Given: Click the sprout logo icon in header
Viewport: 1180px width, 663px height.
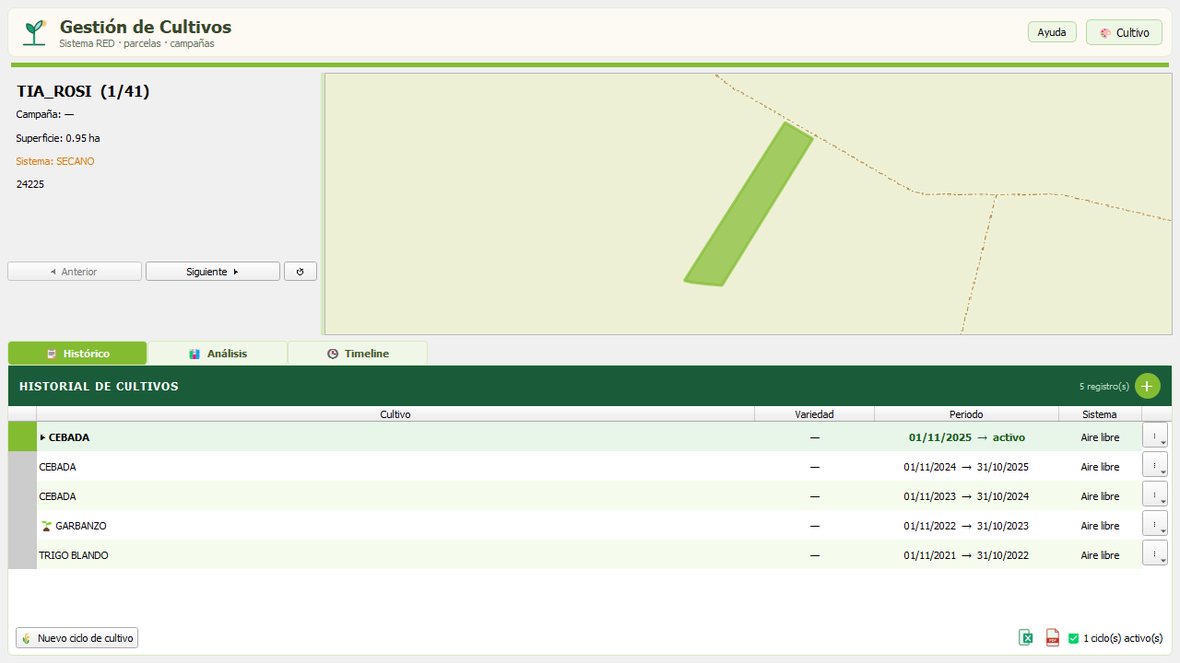Looking at the screenshot, I should pos(35,32).
